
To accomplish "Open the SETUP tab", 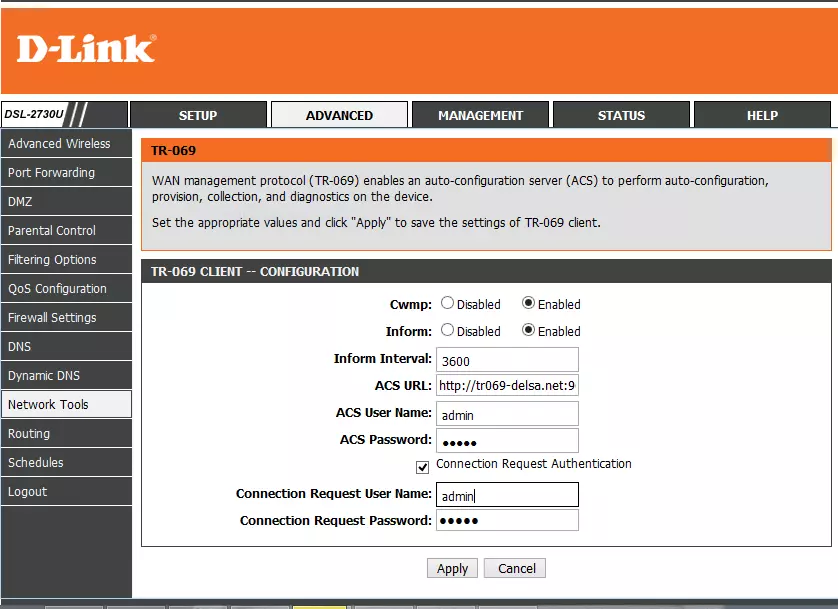I will coord(198,115).
